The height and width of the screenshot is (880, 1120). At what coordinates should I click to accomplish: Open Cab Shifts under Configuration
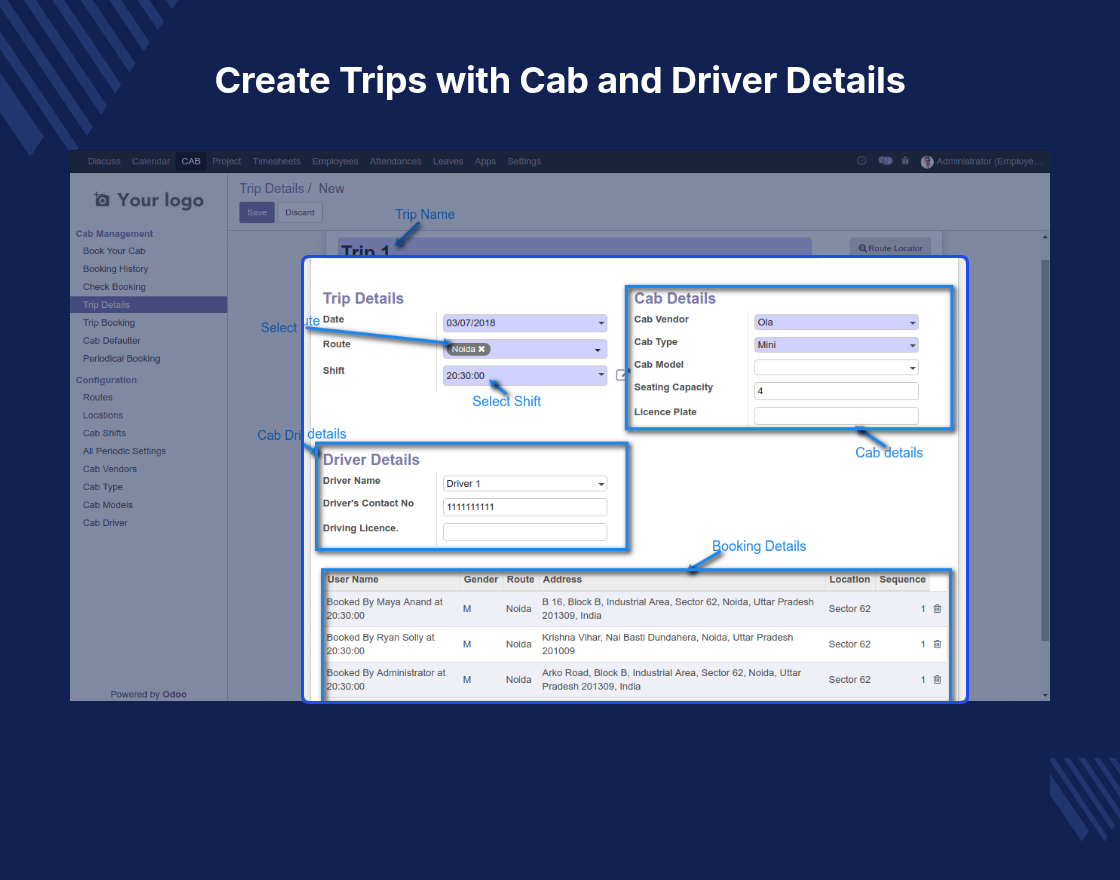tap(104, 433)
